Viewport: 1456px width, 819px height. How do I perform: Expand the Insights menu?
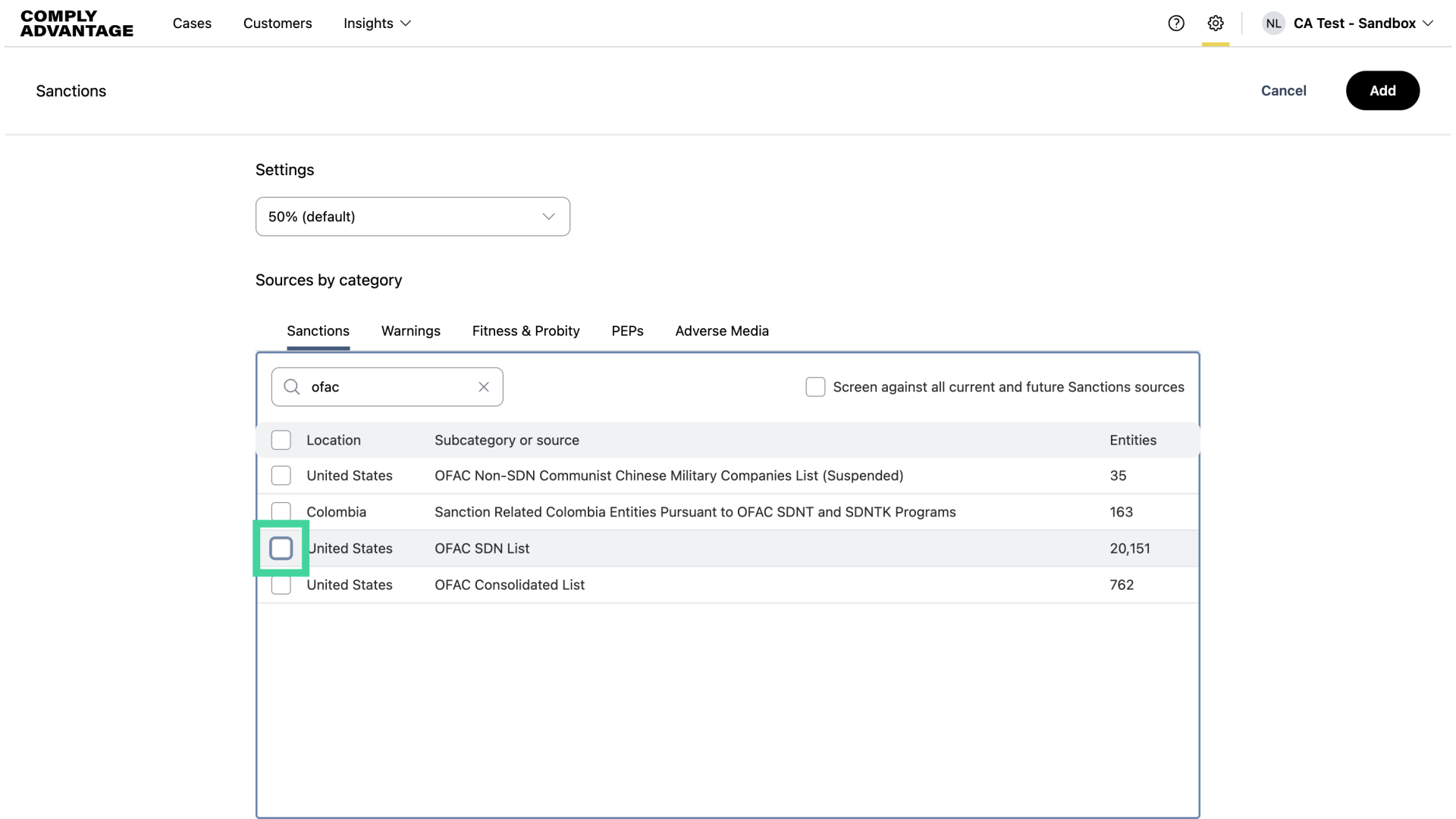click(377, 24)
